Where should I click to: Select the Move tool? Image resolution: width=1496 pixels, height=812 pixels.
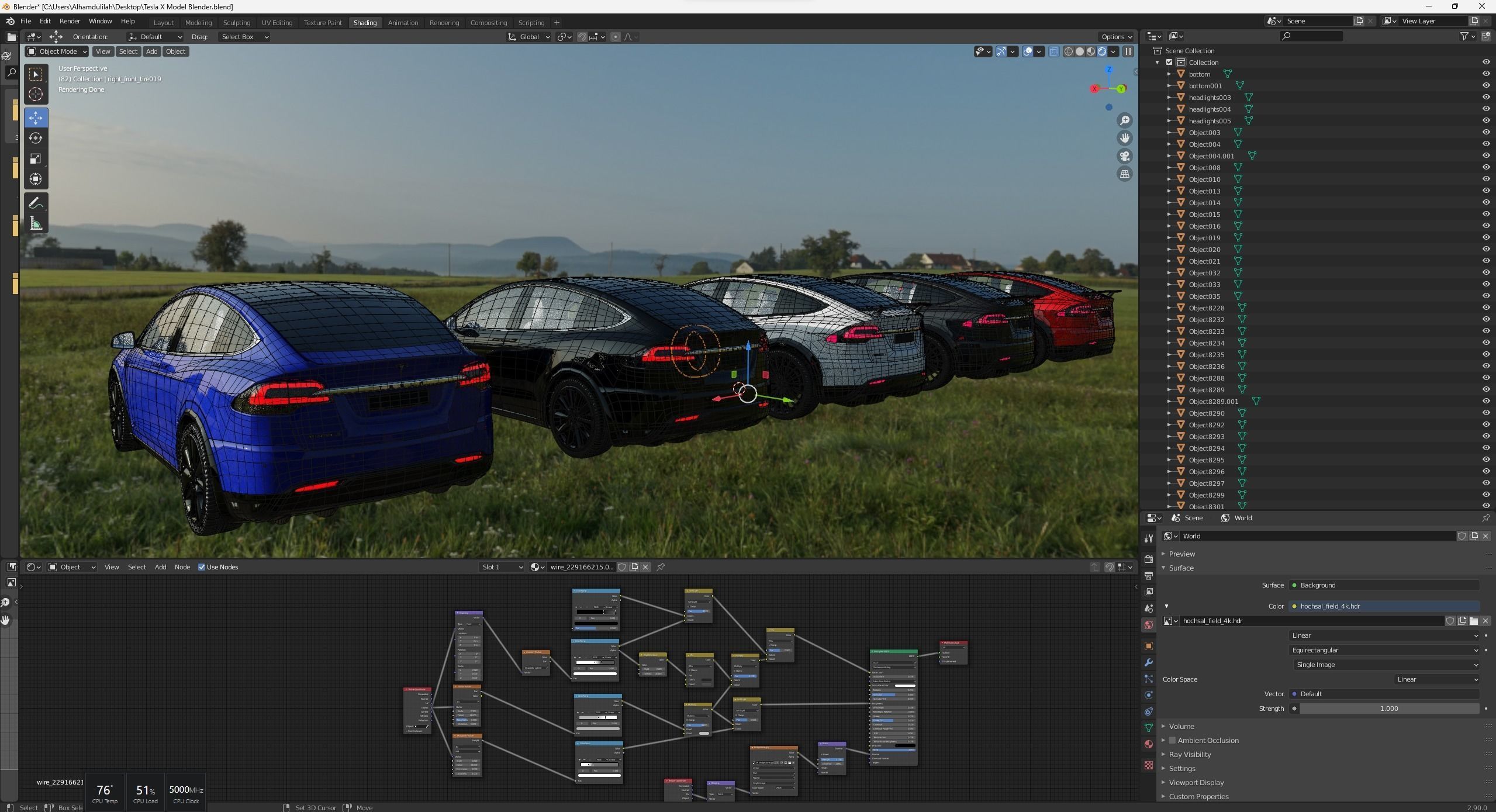[36, 118]
